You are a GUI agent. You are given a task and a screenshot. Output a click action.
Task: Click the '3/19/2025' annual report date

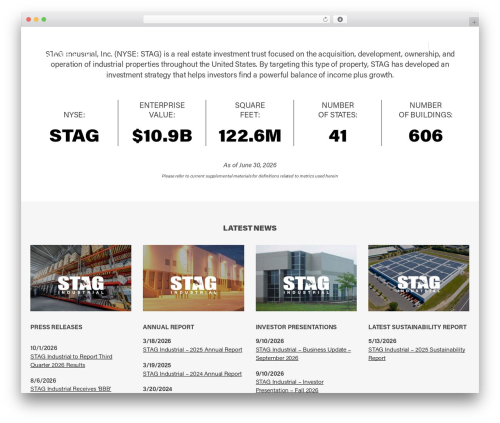coord(157,365)
